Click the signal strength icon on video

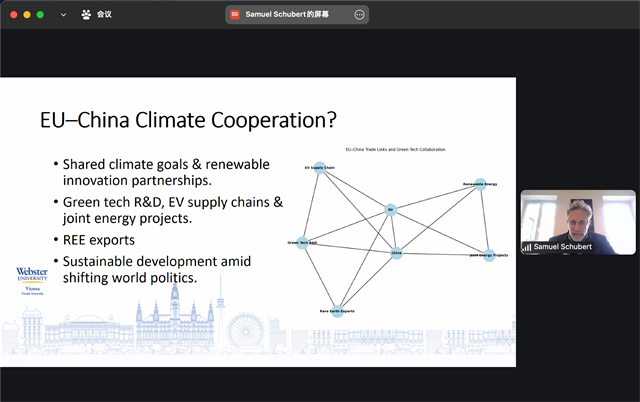527,247
